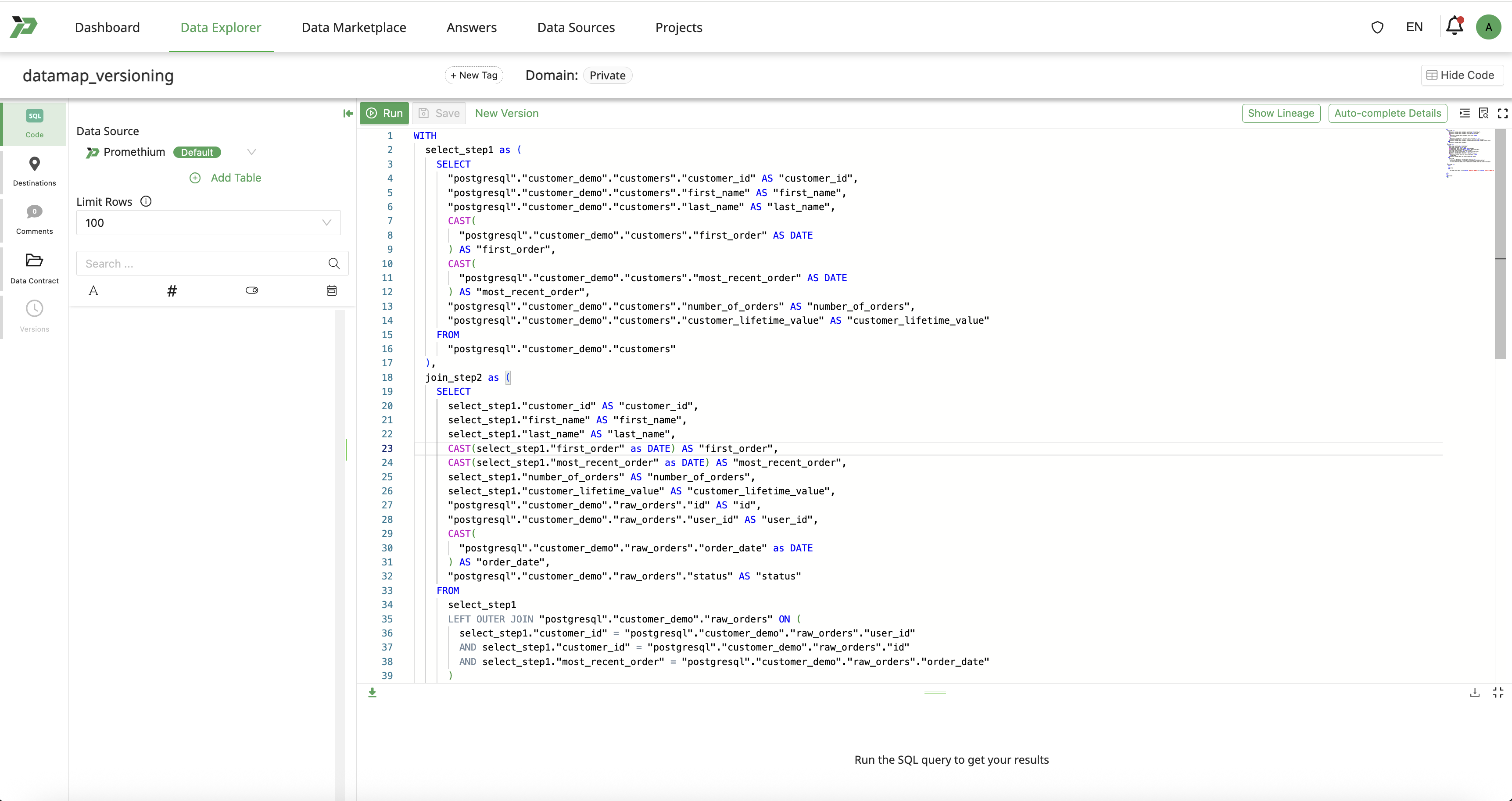
Task: Filter columns by numeric hash type
Action: click(172, 290)
